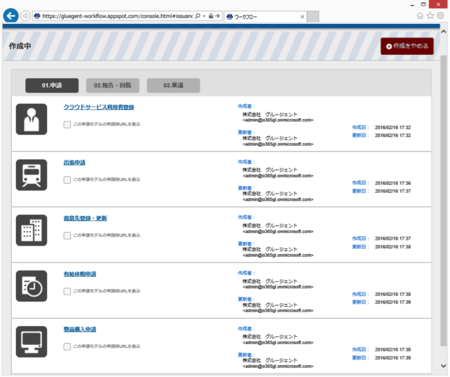450x377 pixels.
Task: Check URL display box under 出張申請
Action: (x=67, y=180)
